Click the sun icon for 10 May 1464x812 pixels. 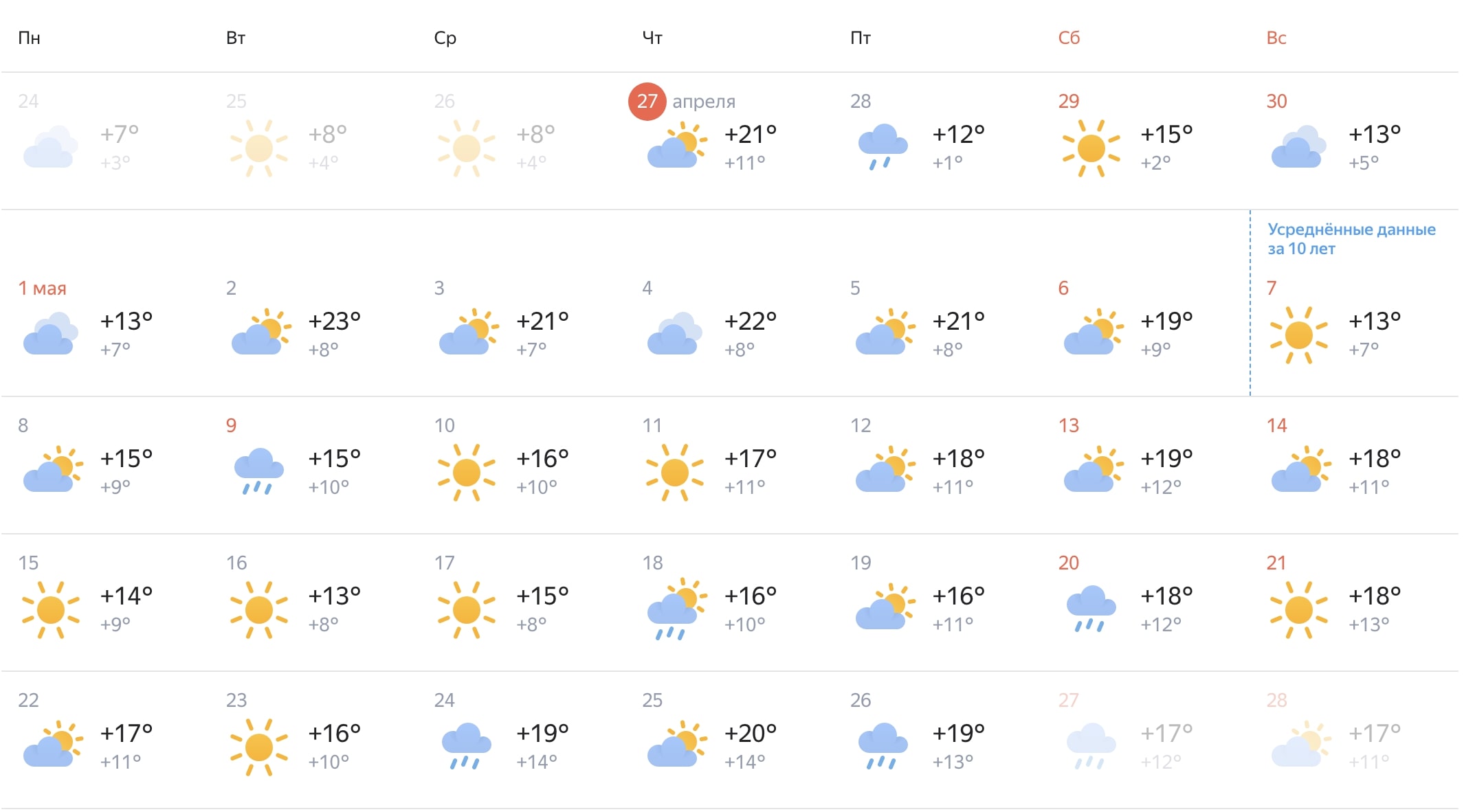[x=467, y=472]
